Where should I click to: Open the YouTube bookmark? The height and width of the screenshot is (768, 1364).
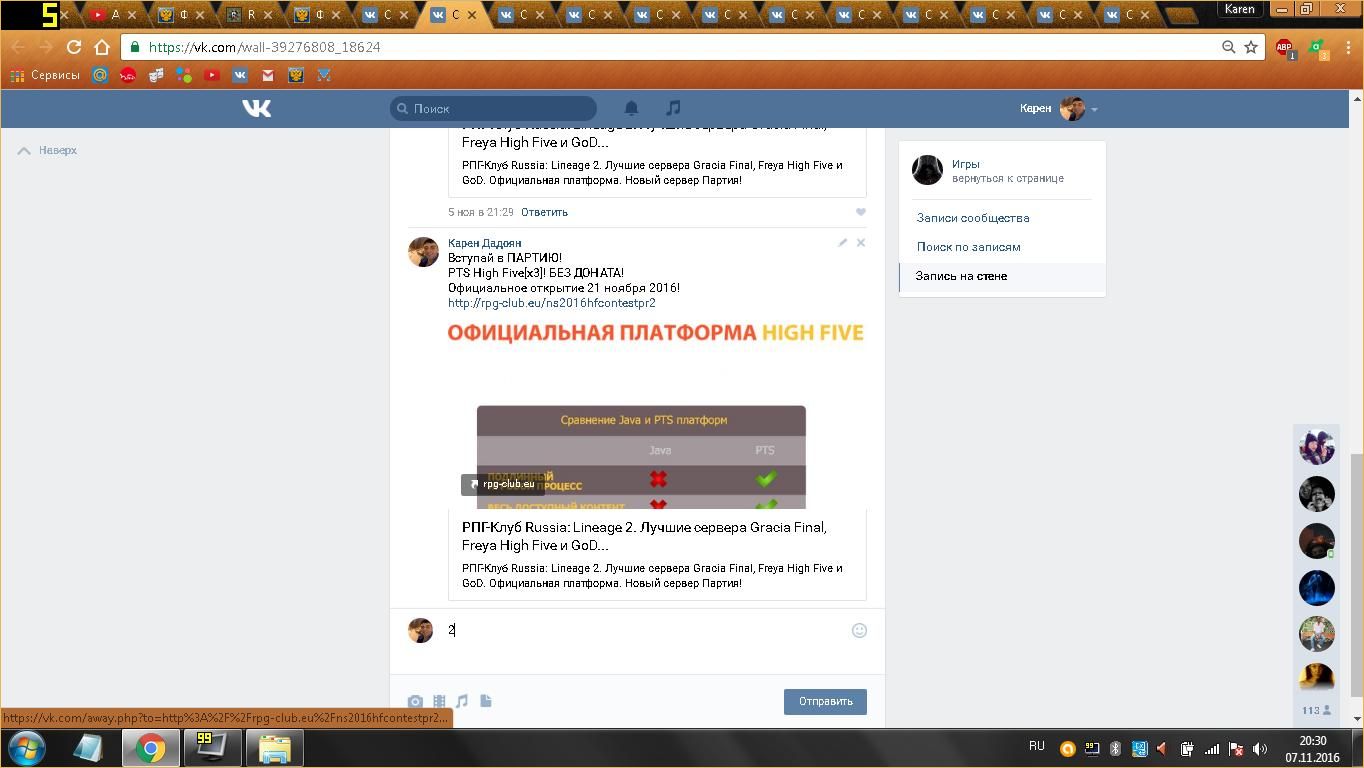click(212, 75)
